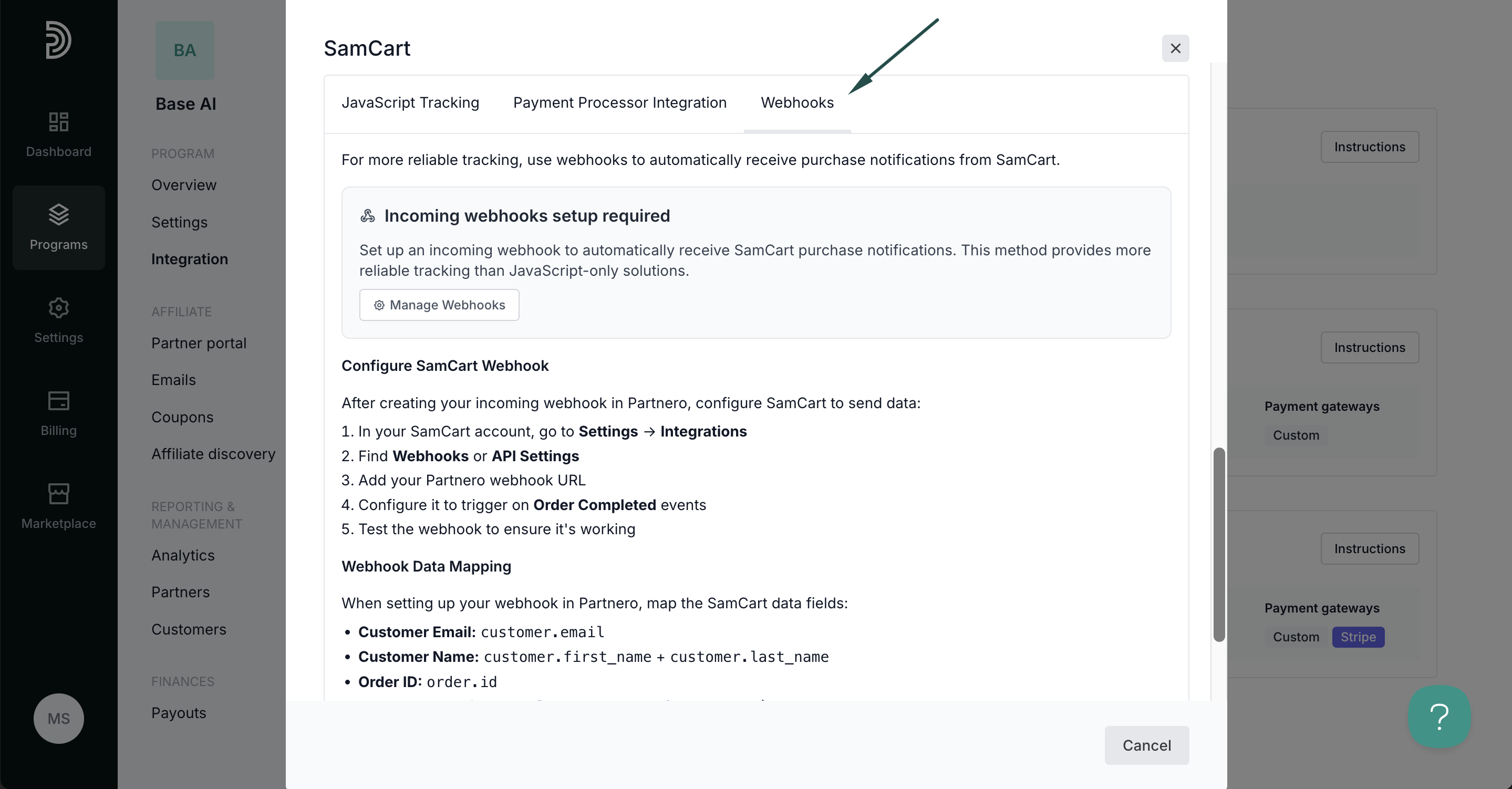
Task: Click the Partnero logo icon
Action: [x=59, y=40]
